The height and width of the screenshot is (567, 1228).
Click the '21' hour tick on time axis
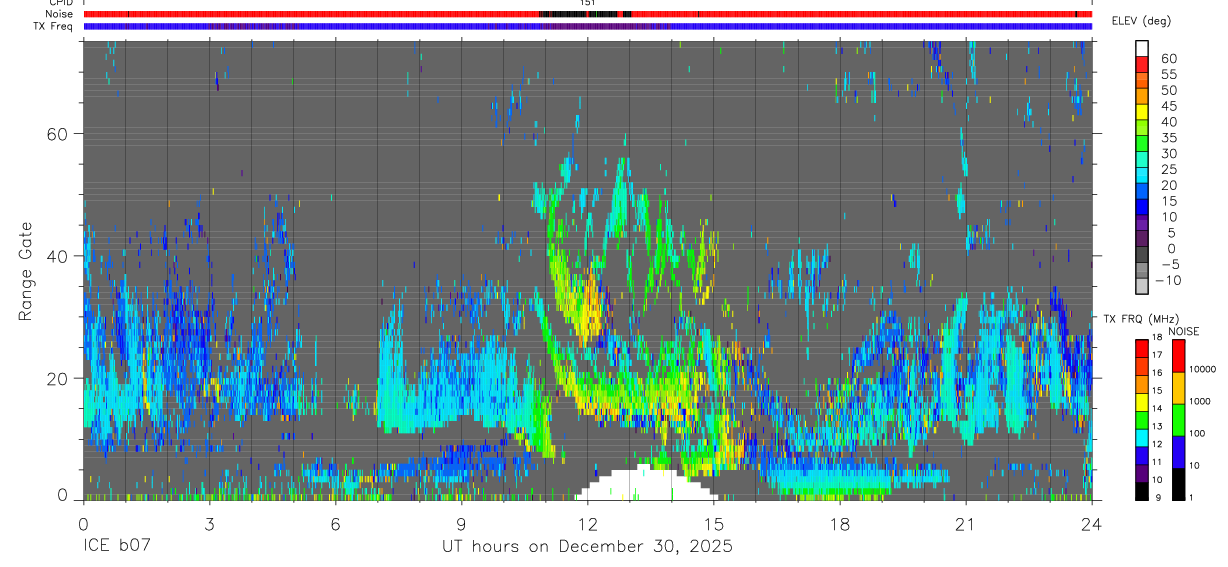[x=965, y=523]
